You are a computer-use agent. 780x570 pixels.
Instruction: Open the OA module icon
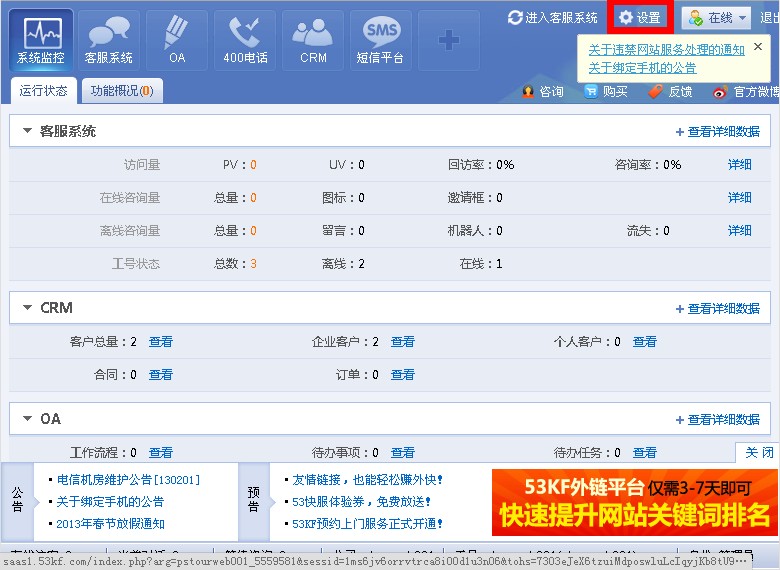point(177,41)
